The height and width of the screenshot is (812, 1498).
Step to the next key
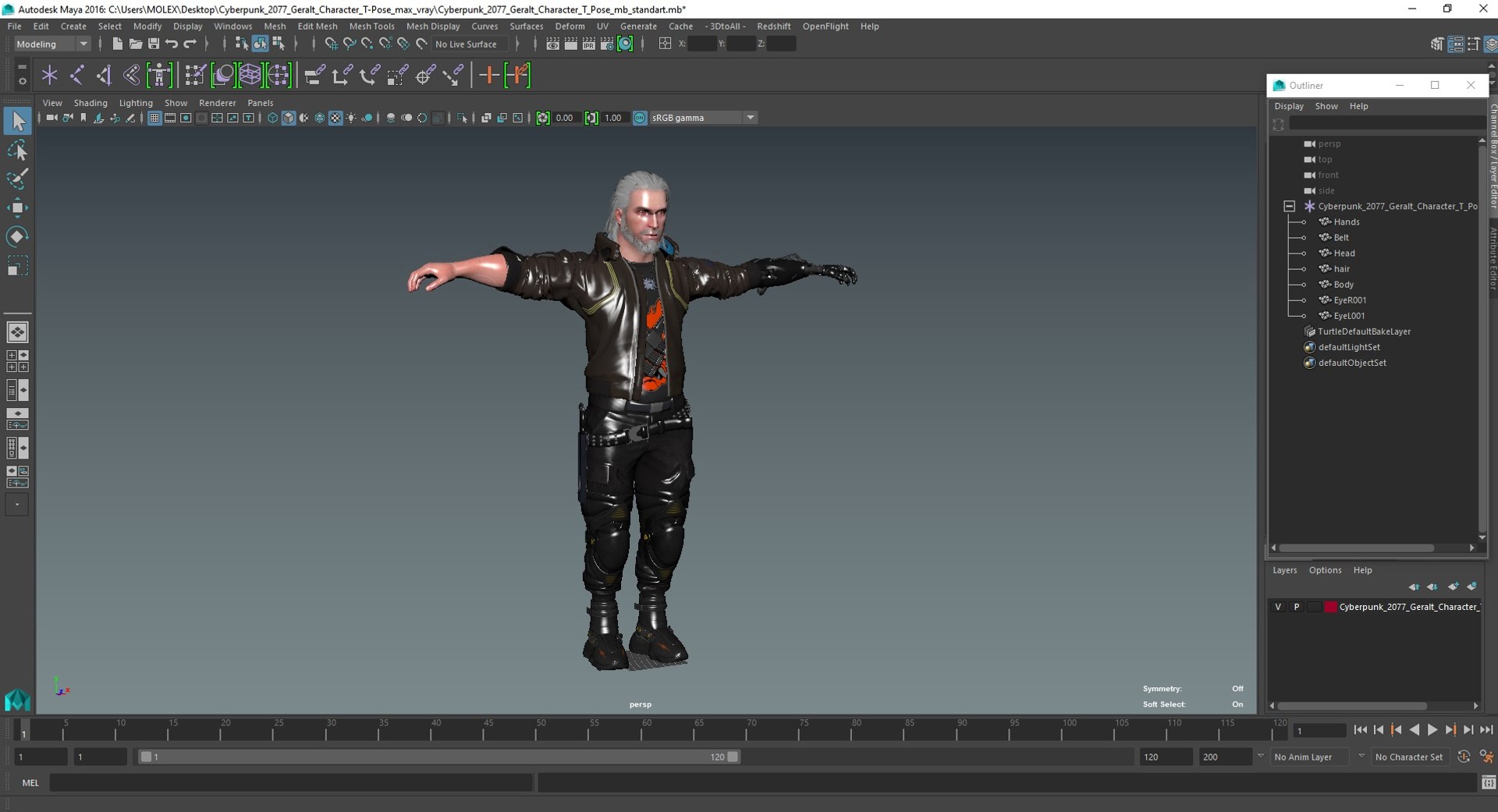click(1450, 730)
